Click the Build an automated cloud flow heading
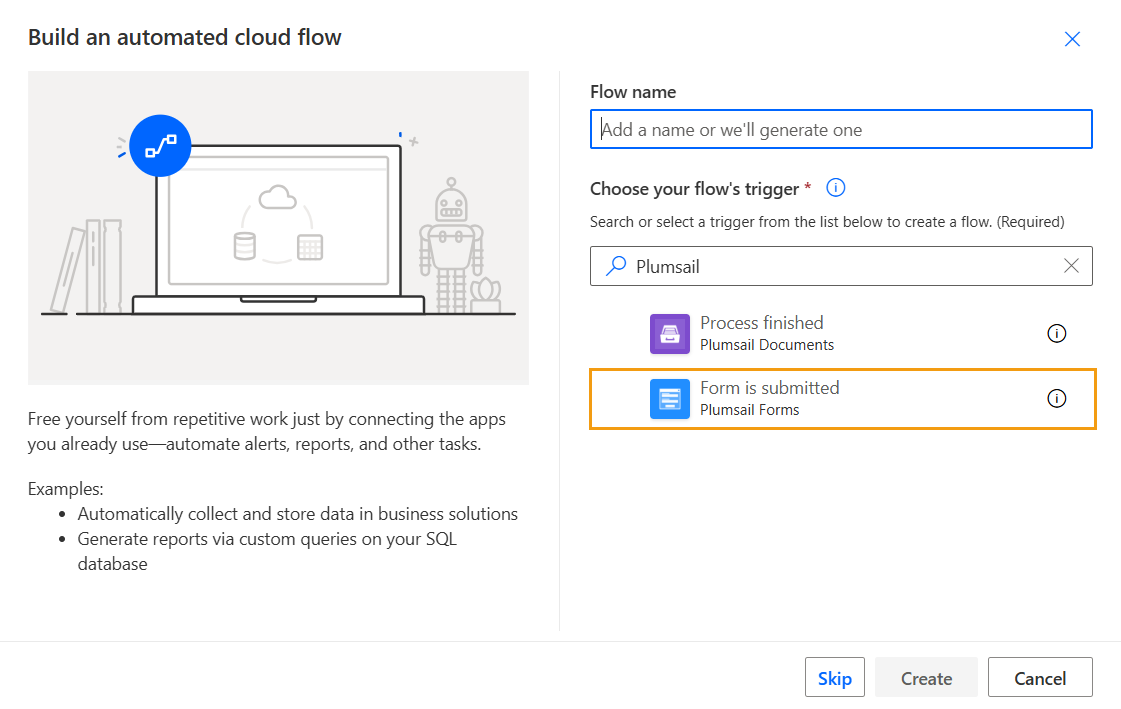The width and height of the screenshot is (1121, 709). tap(185, 38)
